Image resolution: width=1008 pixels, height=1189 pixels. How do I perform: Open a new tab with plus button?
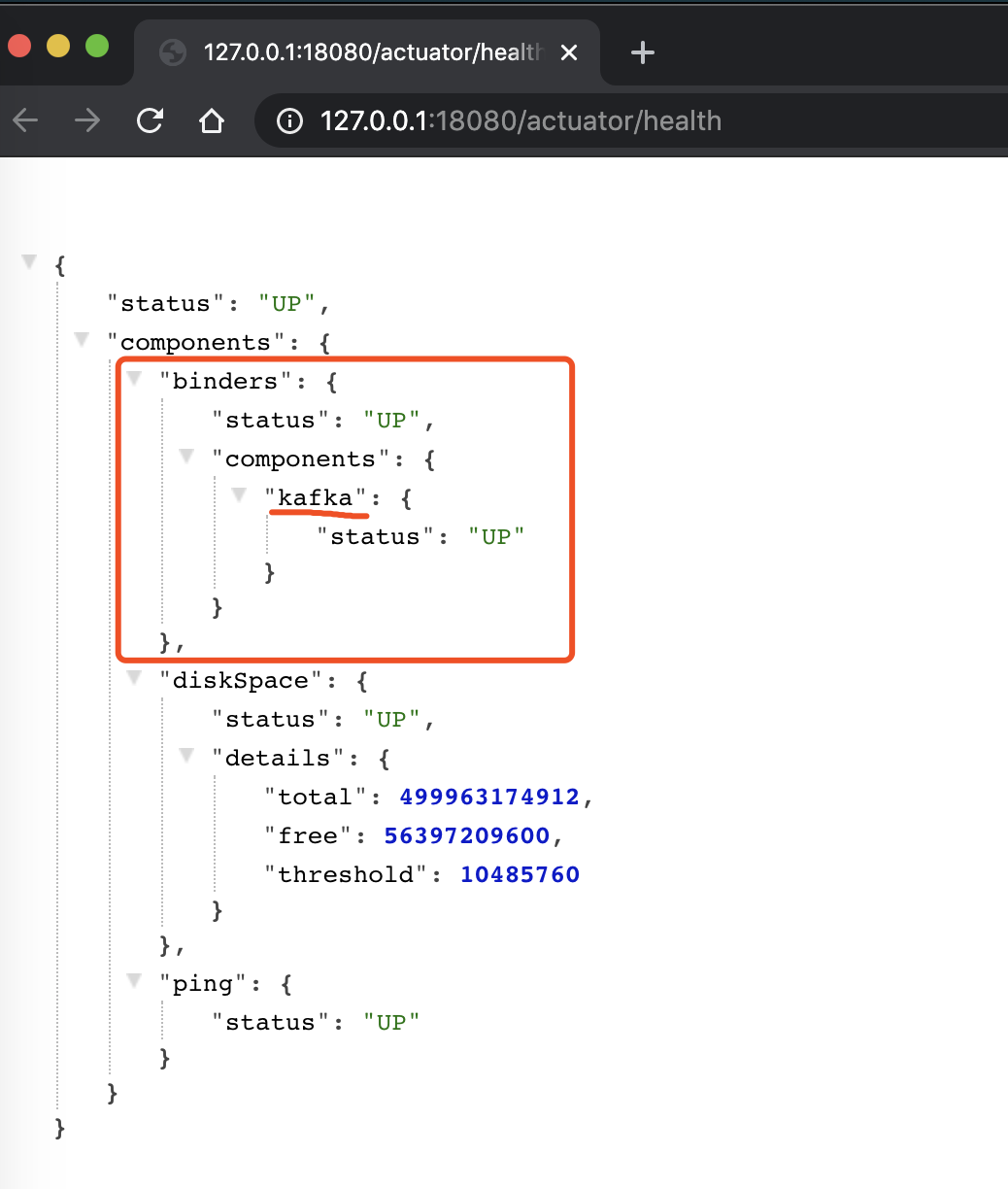(x=642, y=52)
